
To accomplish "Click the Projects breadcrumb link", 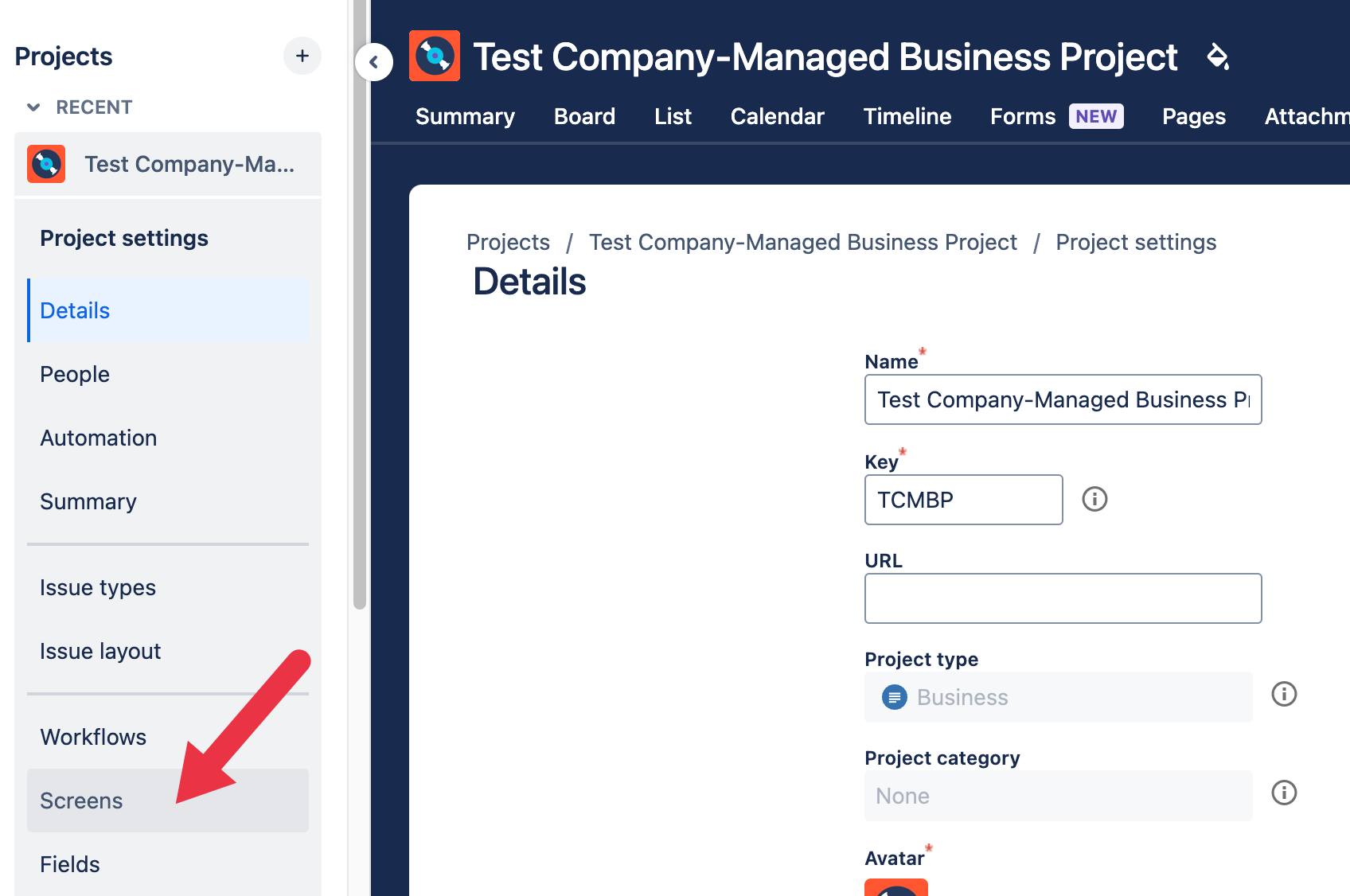I will pyautogui.click(x=508, y=242).
